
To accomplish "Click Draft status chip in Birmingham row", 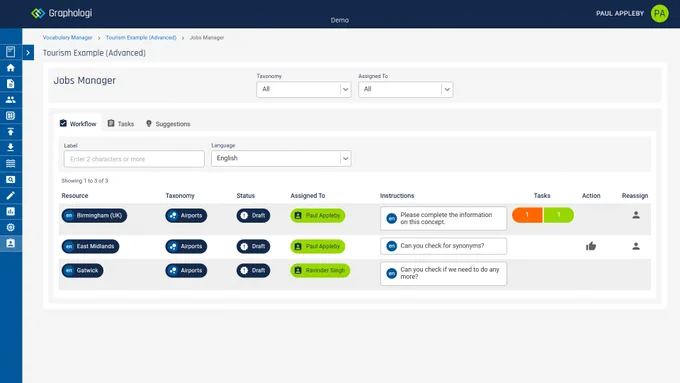I will (253, 216).
